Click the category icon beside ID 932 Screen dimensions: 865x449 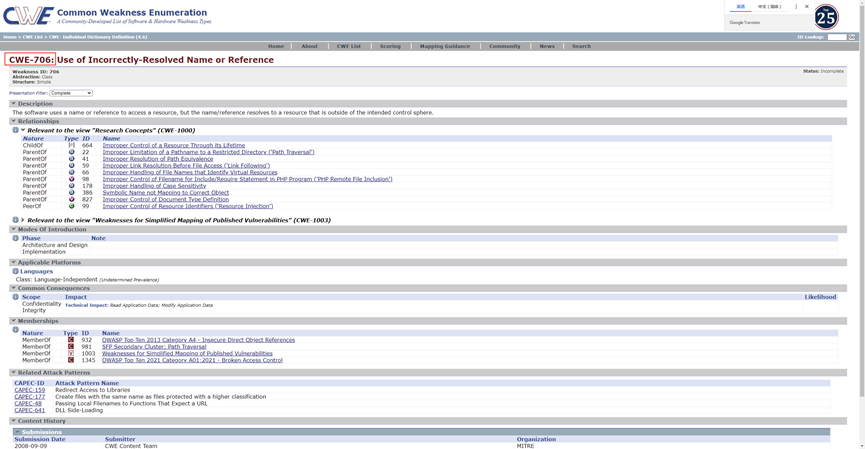coord(71,340)
